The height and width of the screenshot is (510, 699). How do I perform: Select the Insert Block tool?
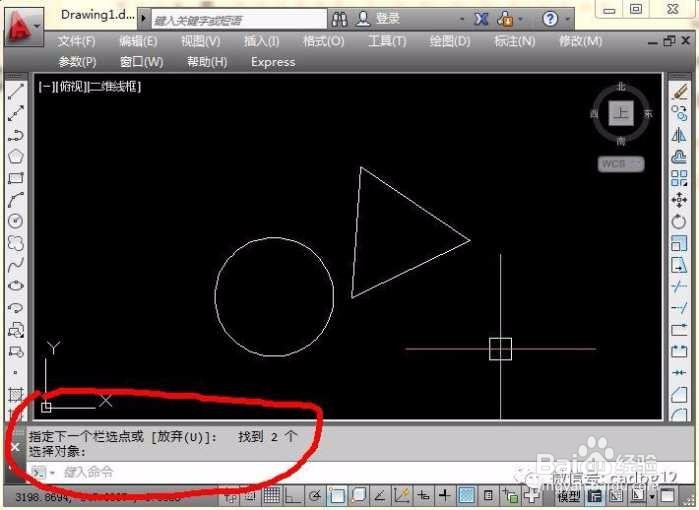16,329
